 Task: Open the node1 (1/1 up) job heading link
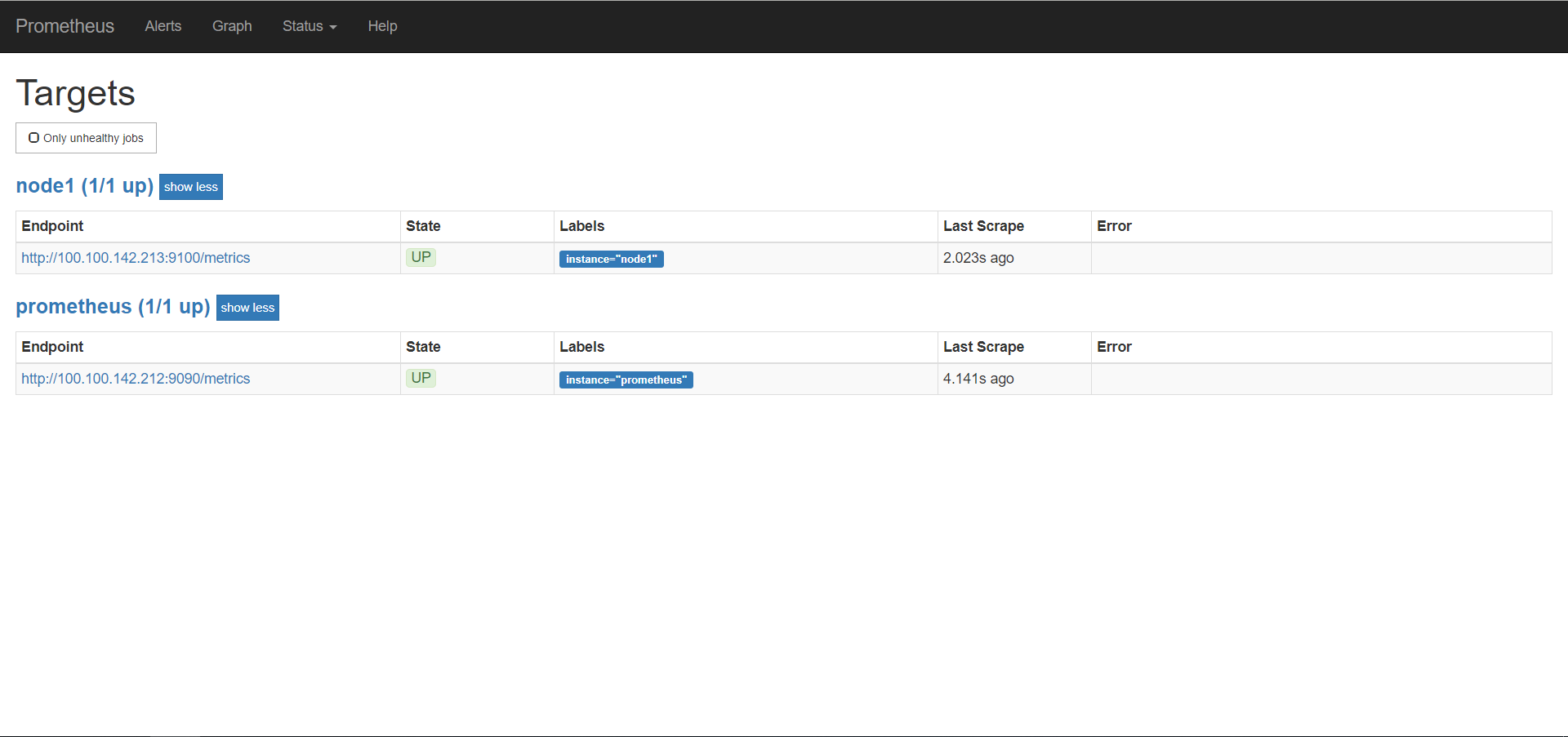pos(85,186)
